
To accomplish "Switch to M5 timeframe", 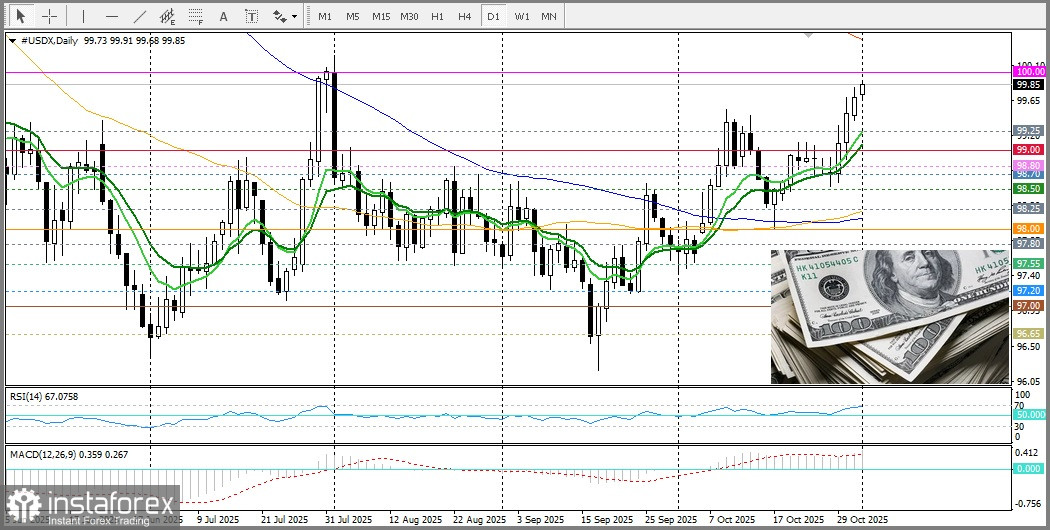I will point(353,16).
